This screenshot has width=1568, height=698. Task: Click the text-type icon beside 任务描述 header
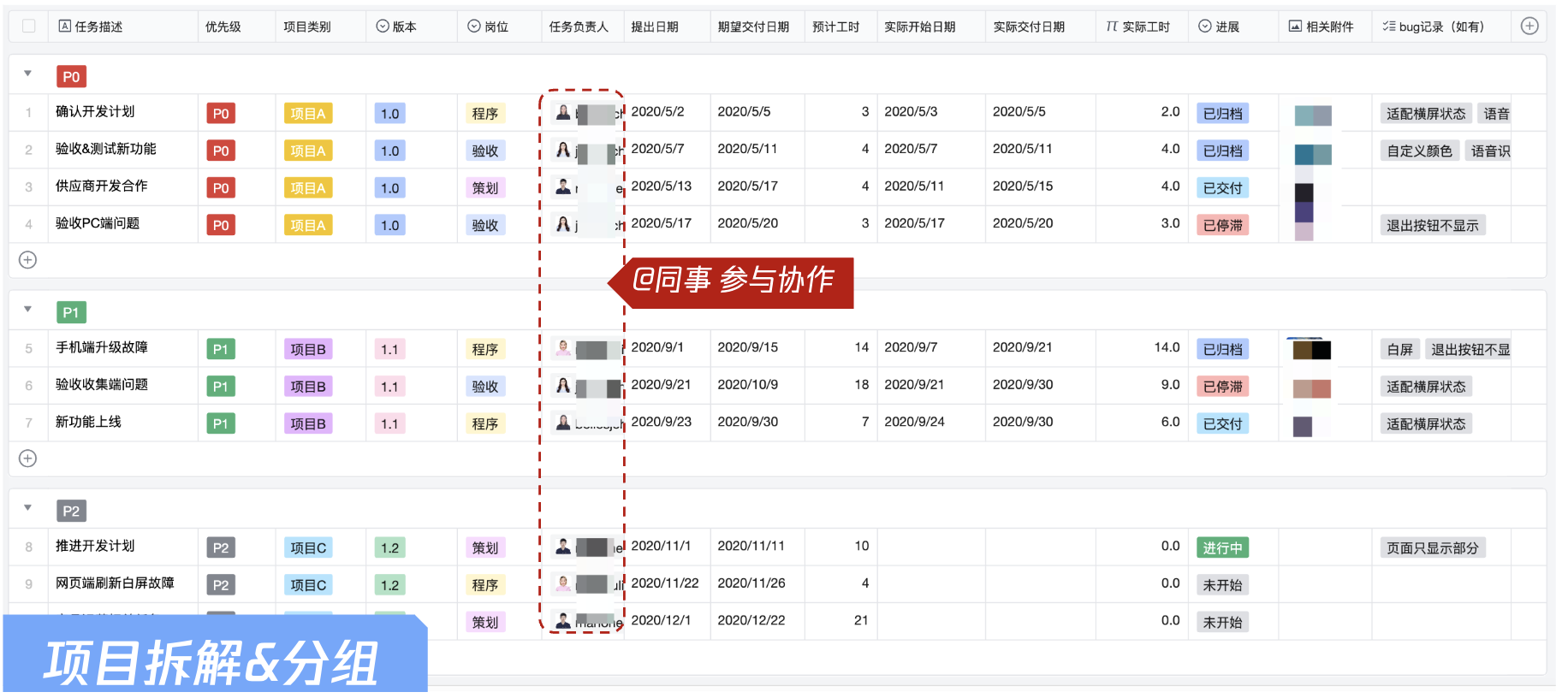click(x=64, y=27)
